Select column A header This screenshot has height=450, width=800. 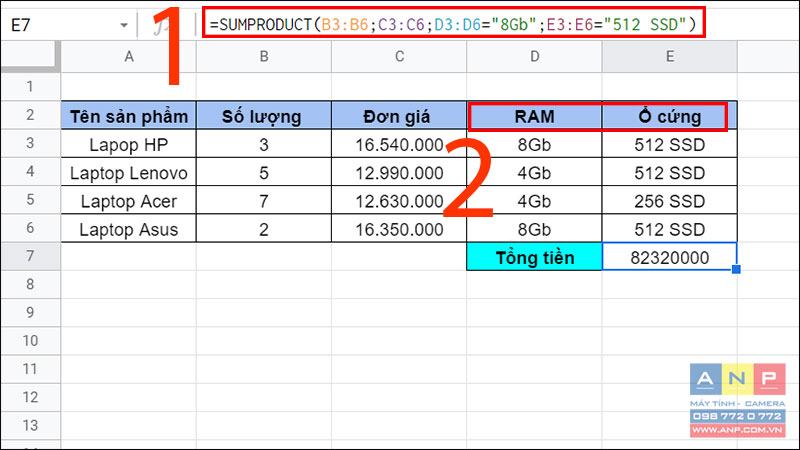tap(129, 57)
